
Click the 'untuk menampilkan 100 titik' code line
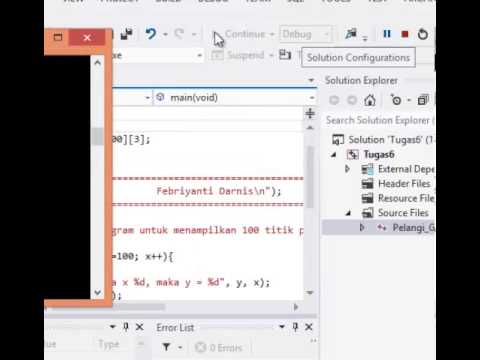click(x=208, y=230)
